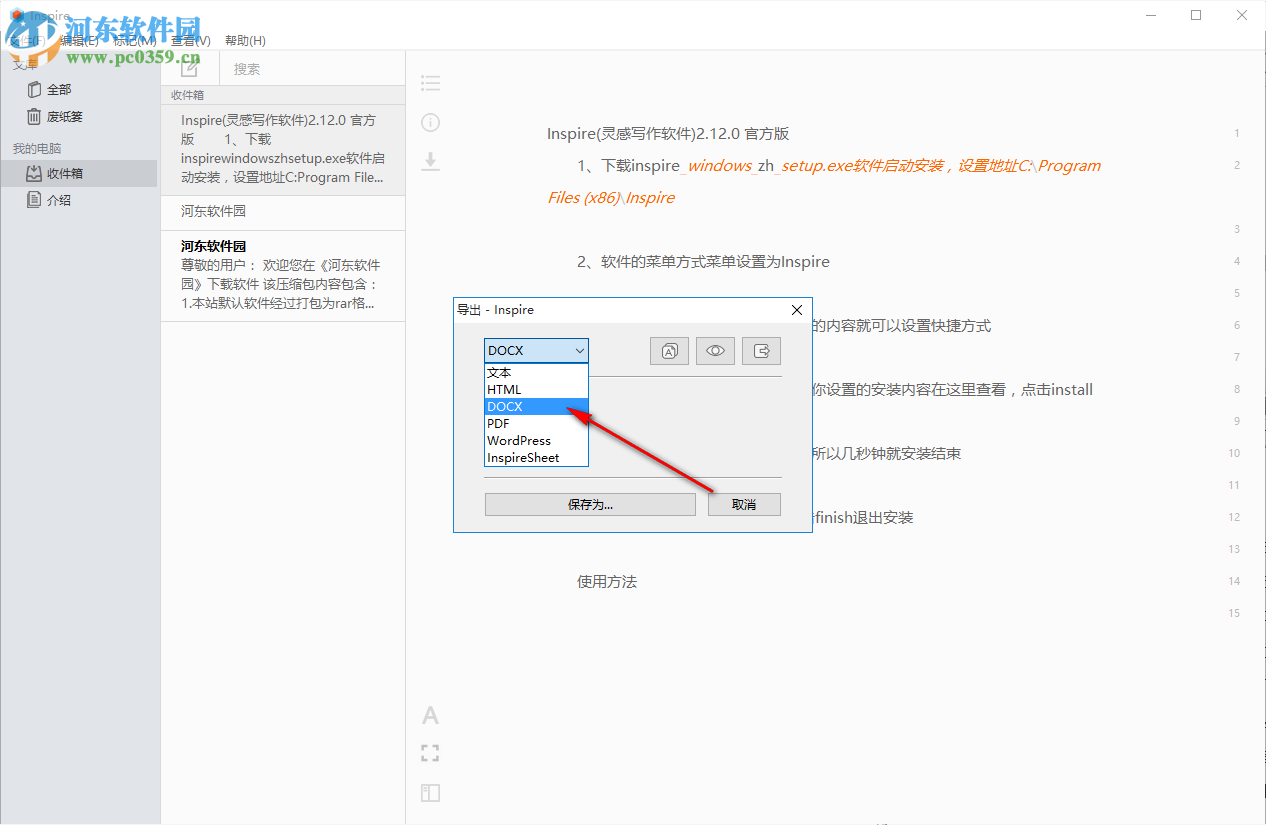Open the blank 河东软件园 note in list
The width and height of the screenshot is (1266, 825).
click(x=283, y=212)
